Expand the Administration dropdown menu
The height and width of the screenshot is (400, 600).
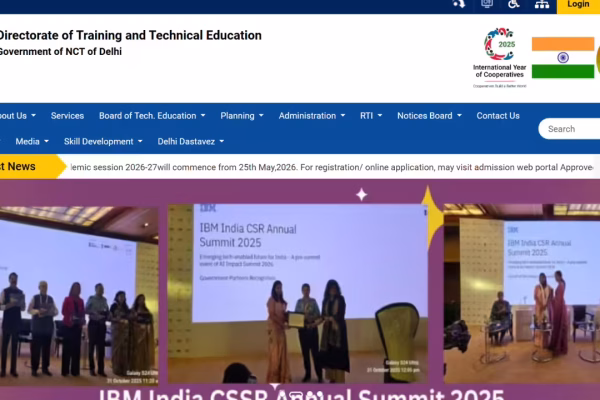[311, 116]
